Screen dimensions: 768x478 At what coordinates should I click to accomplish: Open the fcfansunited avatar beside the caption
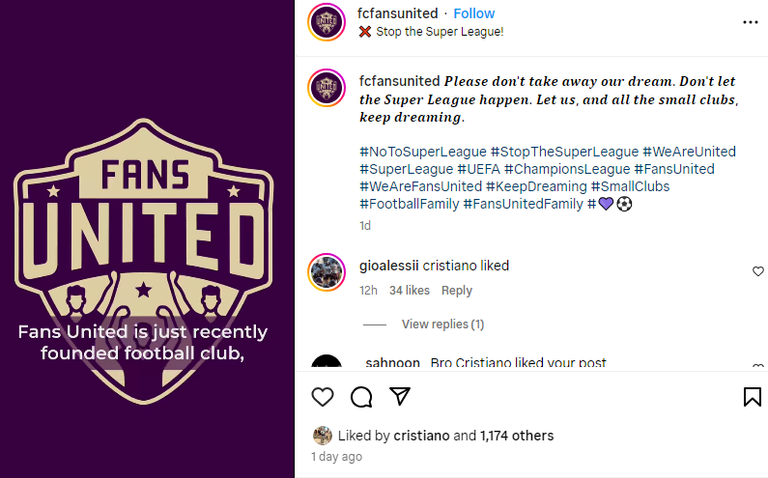(x=327, y=88)
